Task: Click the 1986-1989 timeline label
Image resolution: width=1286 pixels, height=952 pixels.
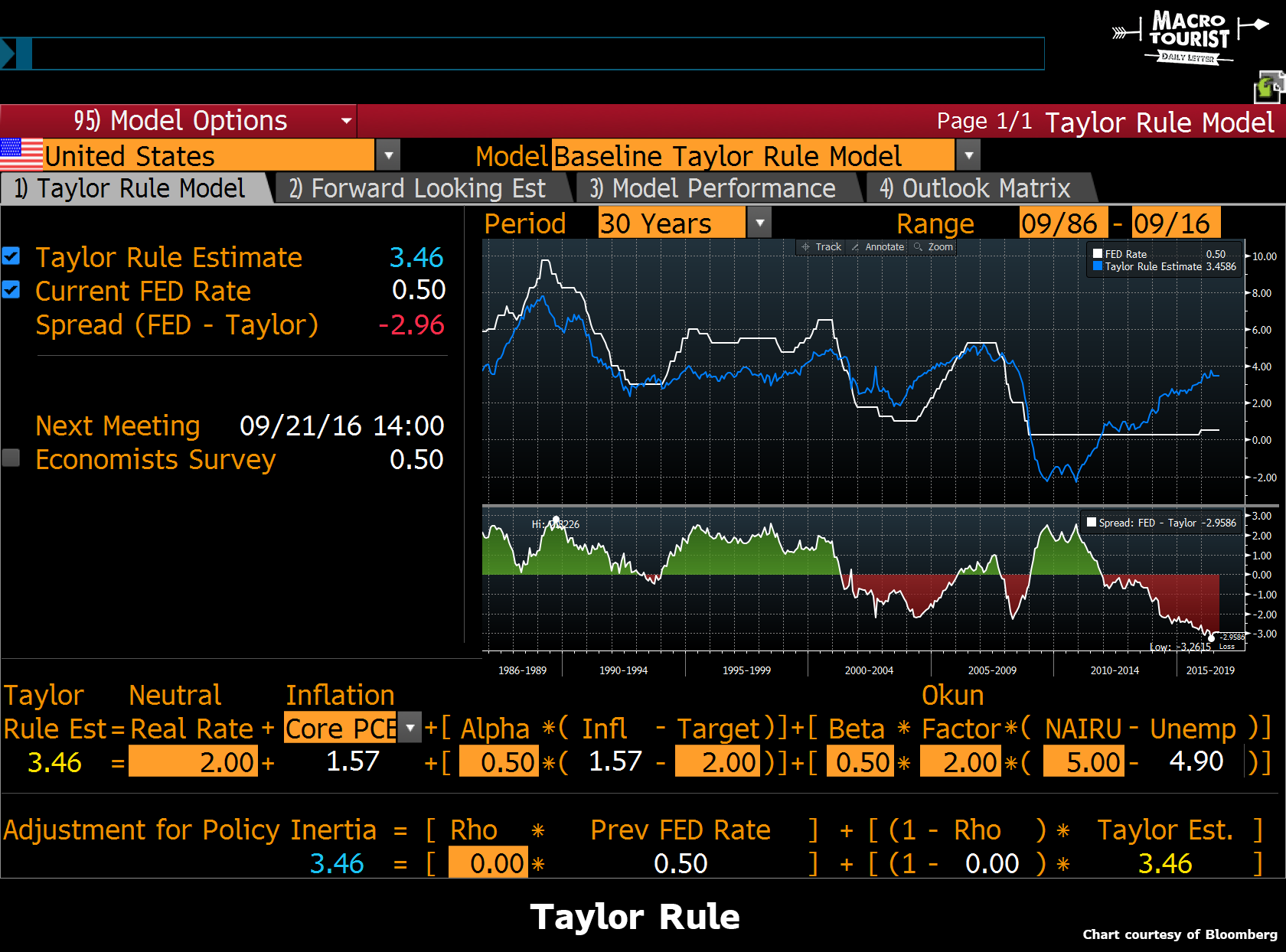Action: (x=523, y=670)
